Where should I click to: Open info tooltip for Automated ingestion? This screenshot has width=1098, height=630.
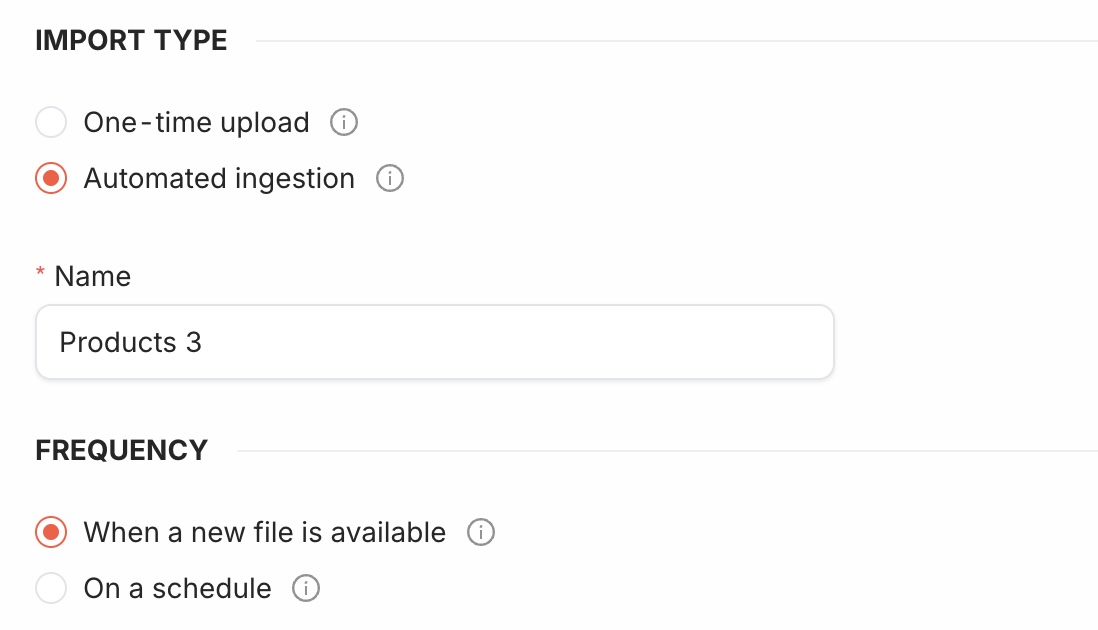coord(389,179)
